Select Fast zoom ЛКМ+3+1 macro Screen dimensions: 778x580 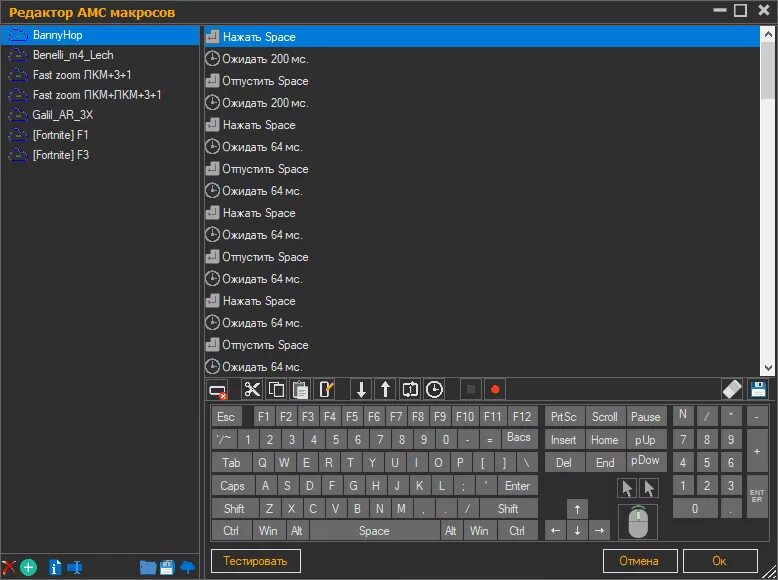pos(100,75)
